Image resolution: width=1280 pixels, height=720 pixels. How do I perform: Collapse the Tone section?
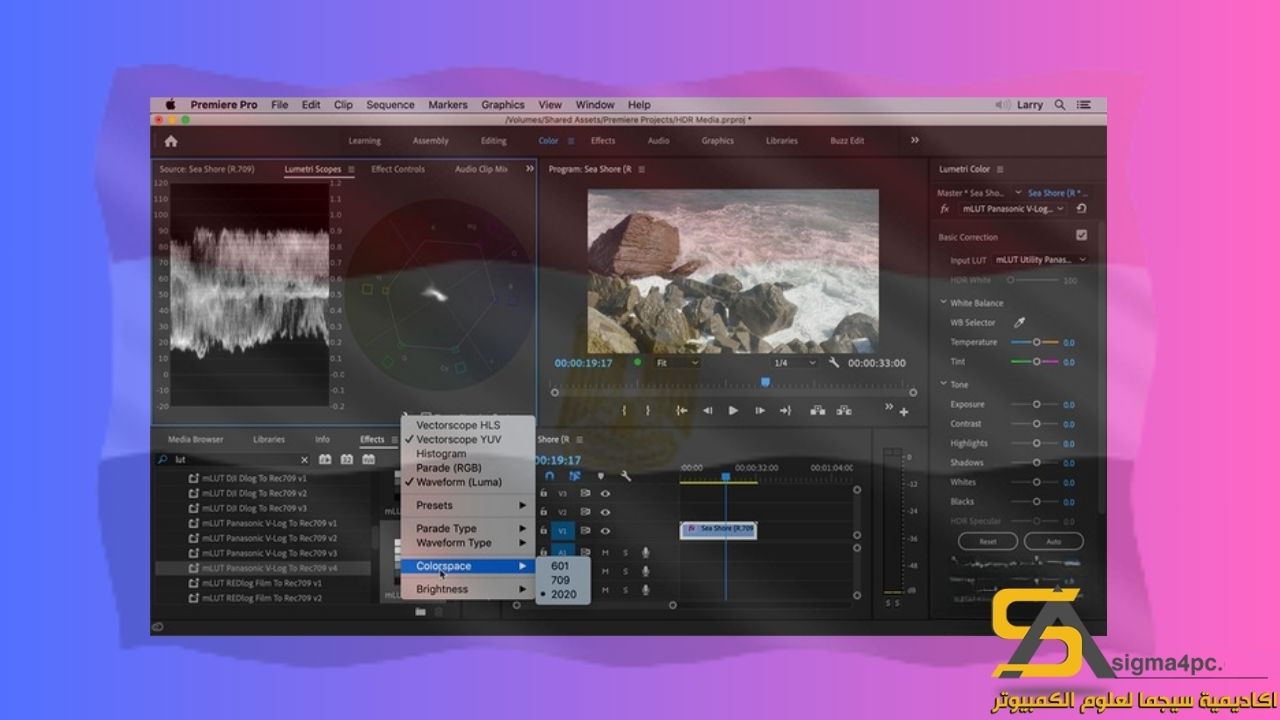click(943, 385)
